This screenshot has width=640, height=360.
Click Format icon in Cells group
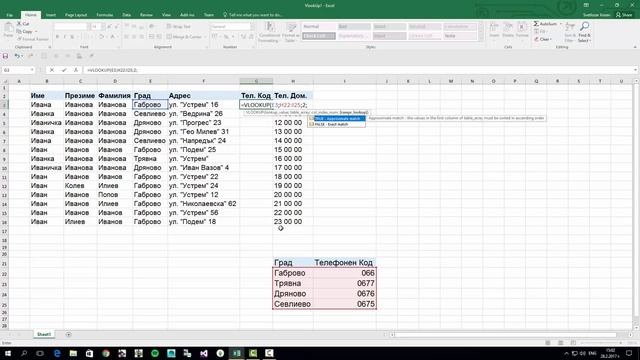click(x=522, y=28)
